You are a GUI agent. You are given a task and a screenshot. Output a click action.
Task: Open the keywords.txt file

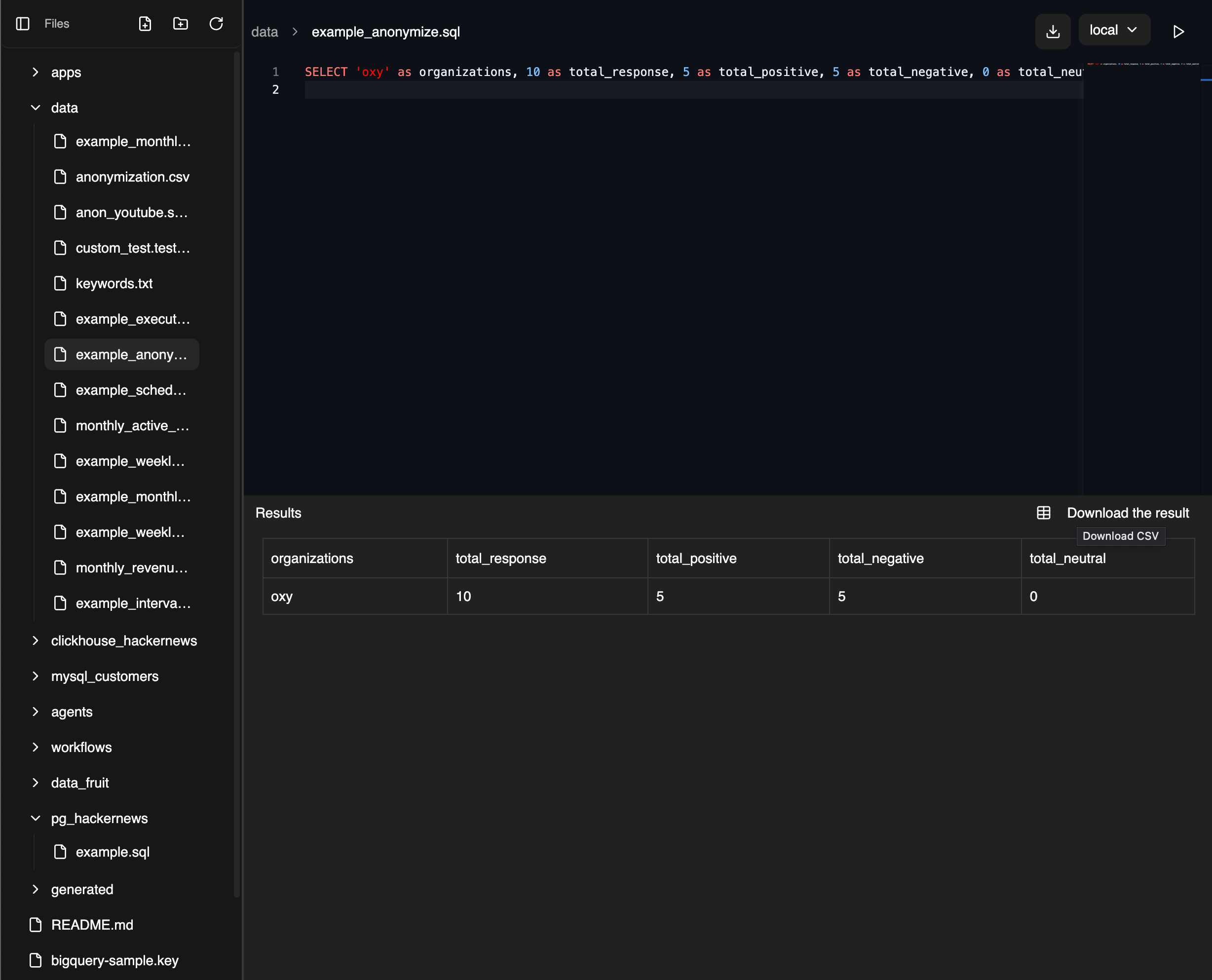pos(114,283)
